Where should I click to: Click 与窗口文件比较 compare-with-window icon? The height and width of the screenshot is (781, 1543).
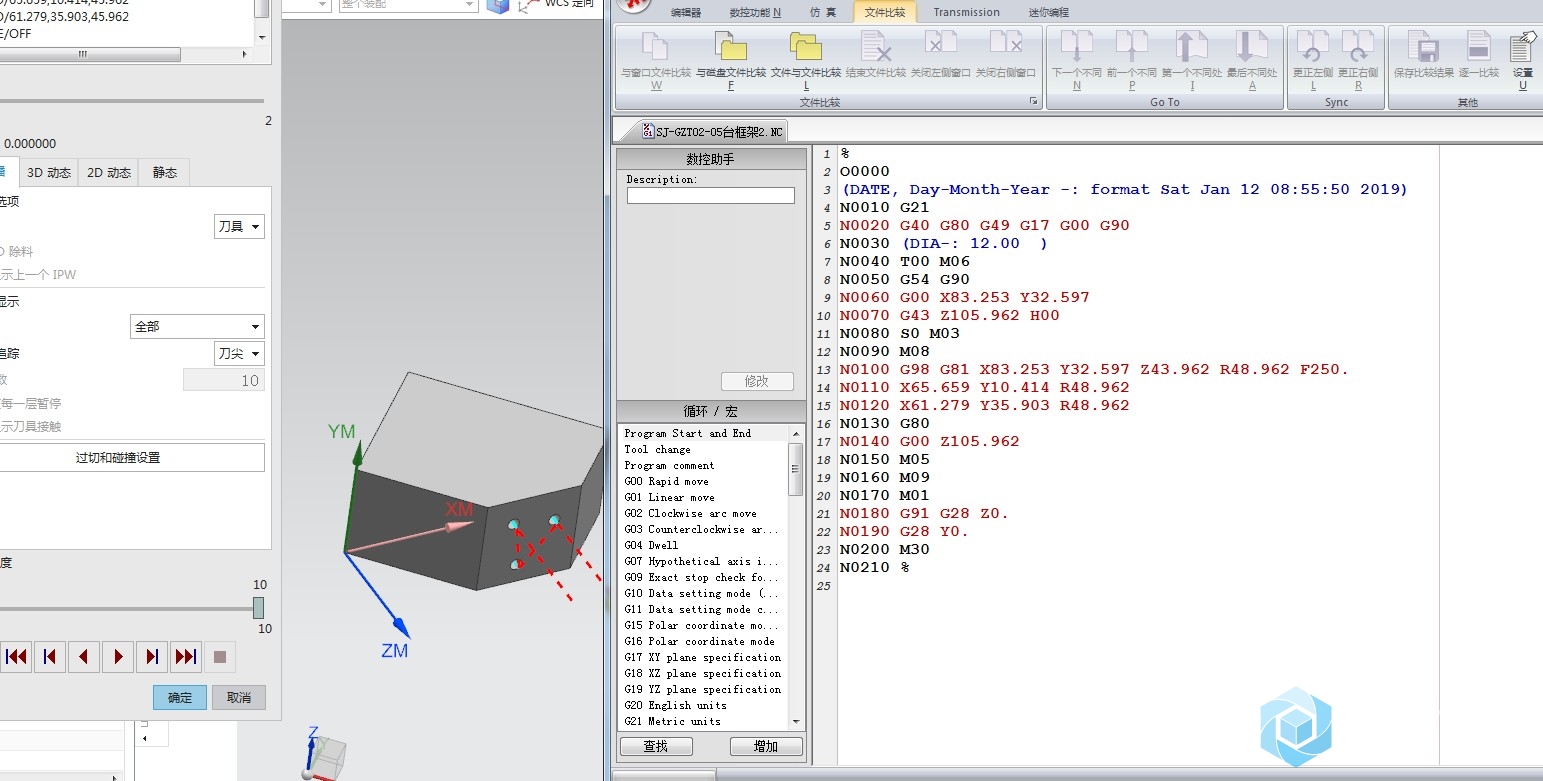coord(655,47)
